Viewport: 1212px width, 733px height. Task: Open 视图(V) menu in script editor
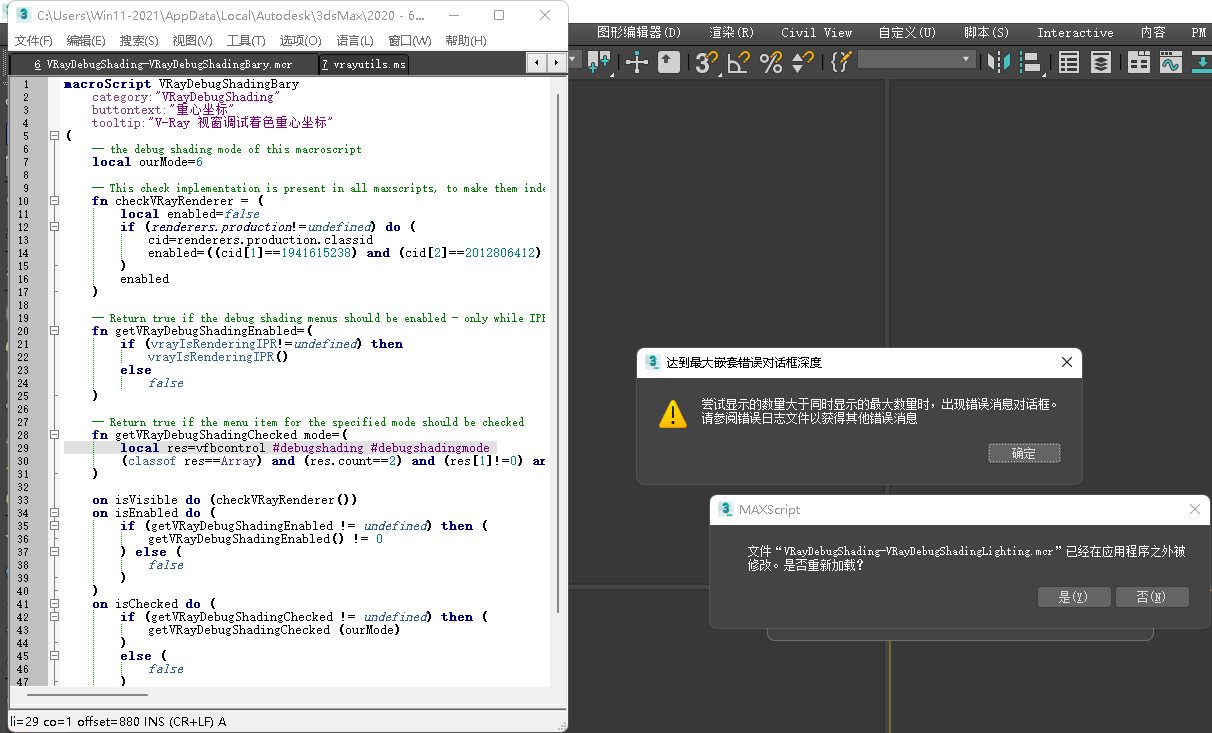[x=192, y=41]
